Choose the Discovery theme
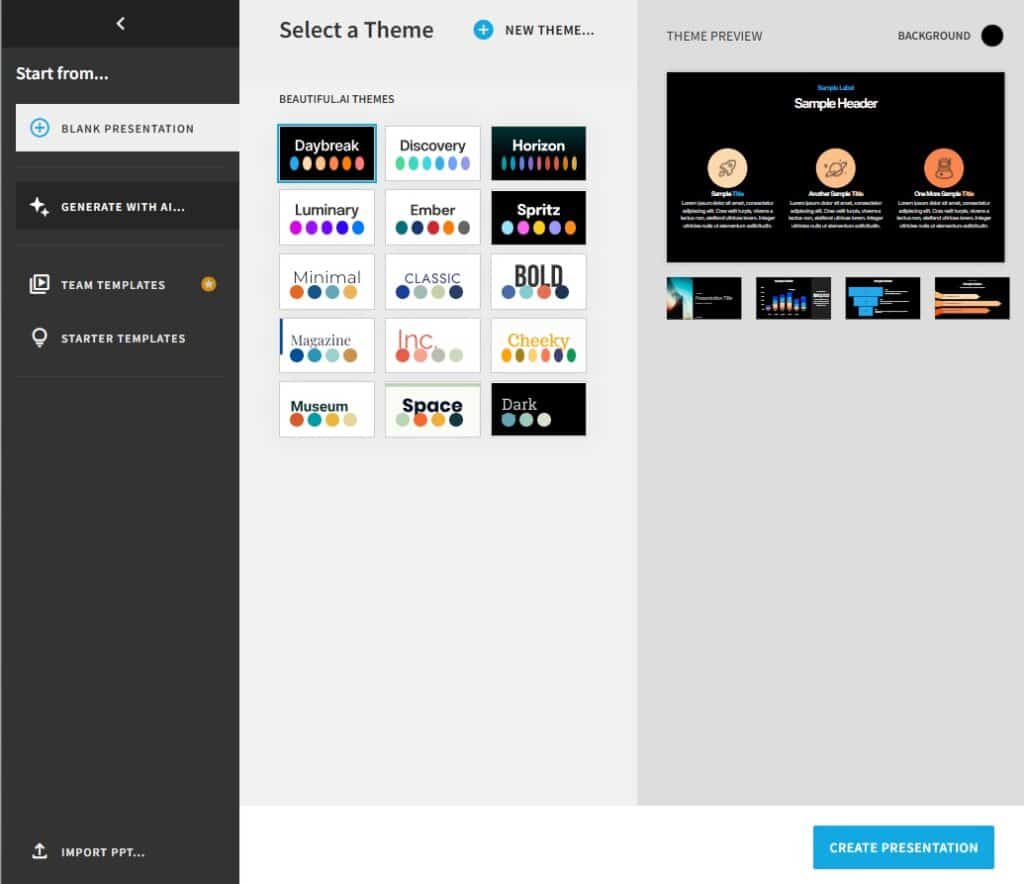The image size is (1024, 884). pyautogui.click(x=432, y=154)
